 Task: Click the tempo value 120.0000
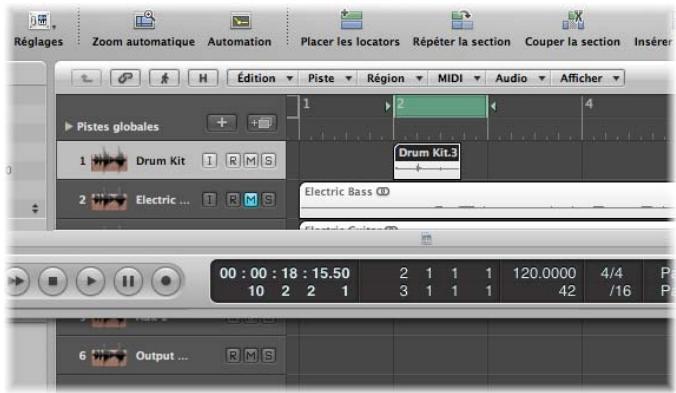[x=544, y=273]
